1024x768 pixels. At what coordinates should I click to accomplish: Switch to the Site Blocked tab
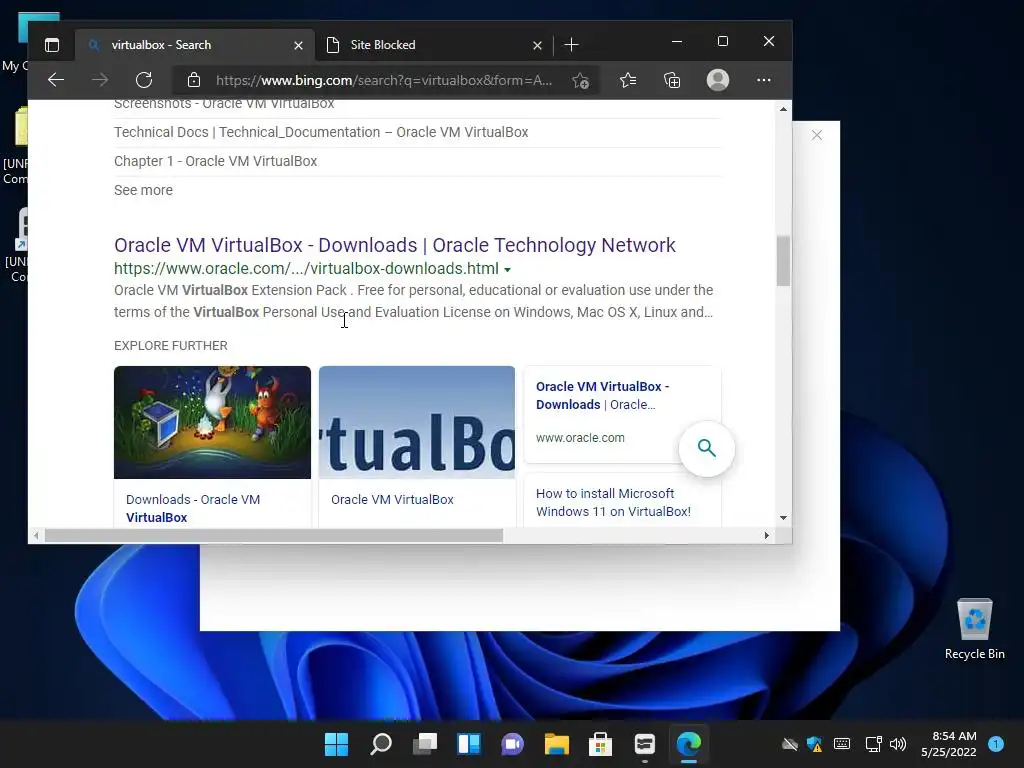click(x=434, y=45)
